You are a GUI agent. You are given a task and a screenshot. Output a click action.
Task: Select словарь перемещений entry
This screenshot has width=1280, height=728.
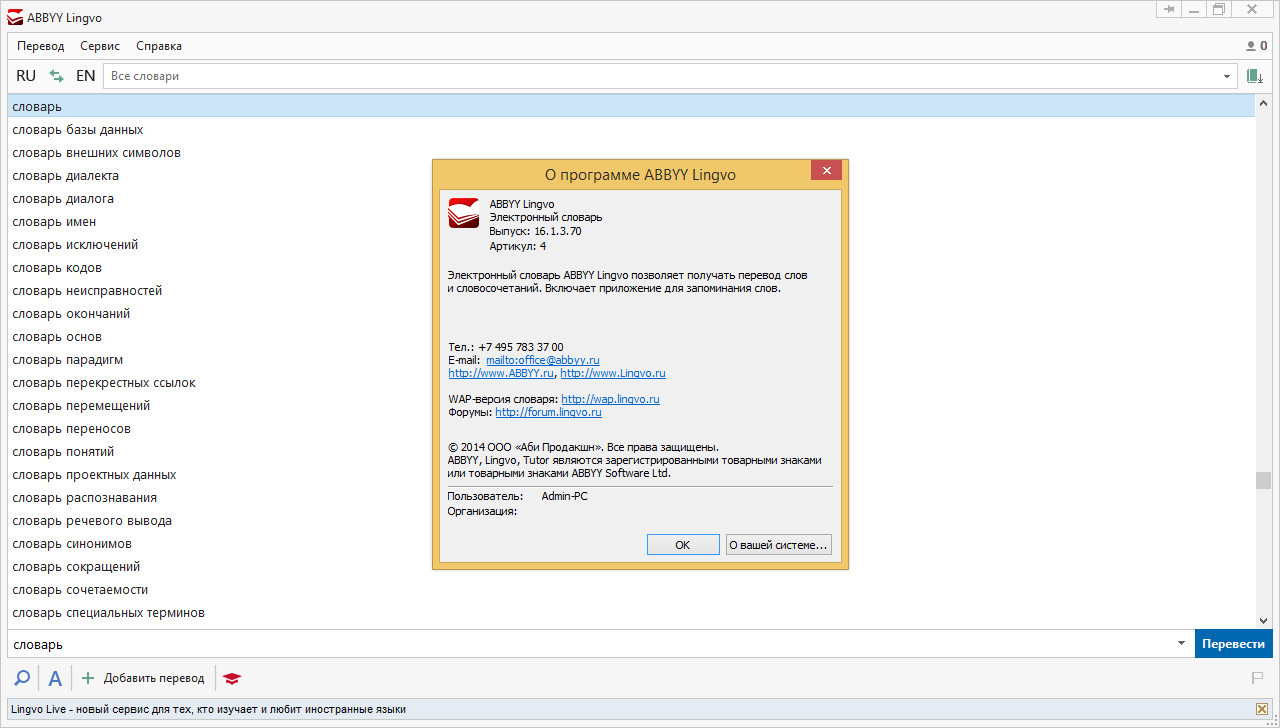point(631,405)
